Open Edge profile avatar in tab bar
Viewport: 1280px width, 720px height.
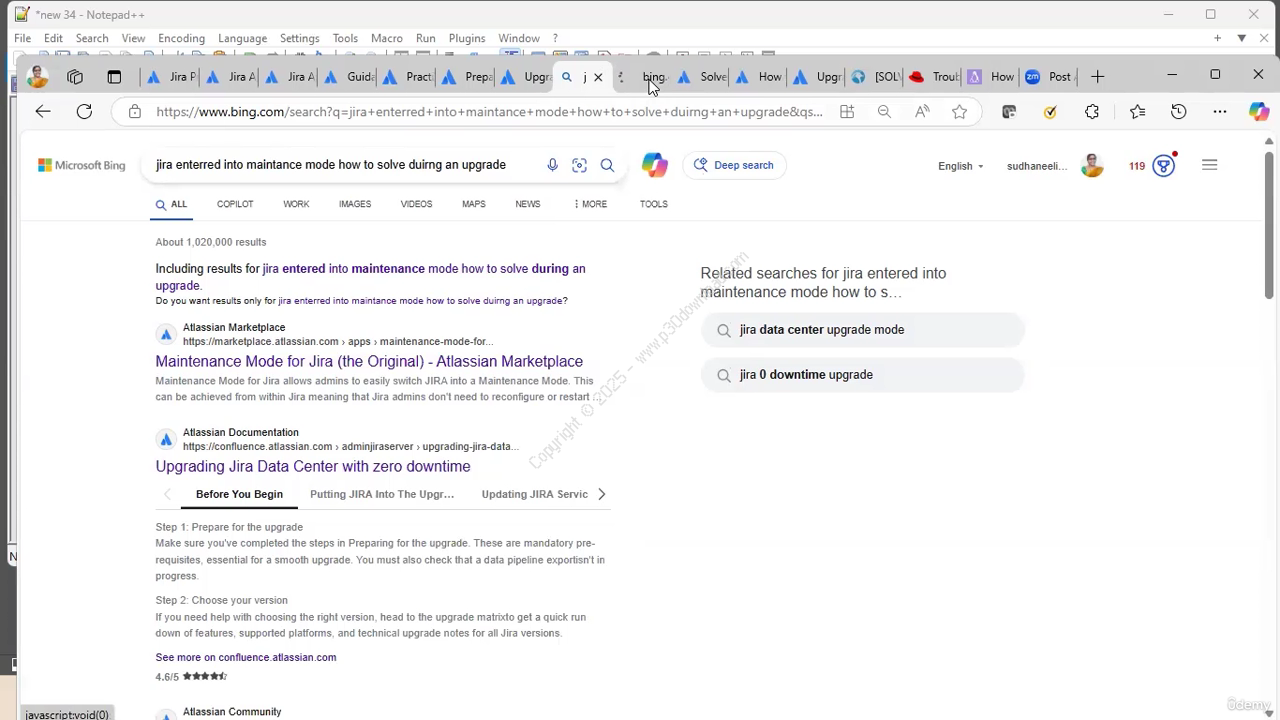pos(37,77)
